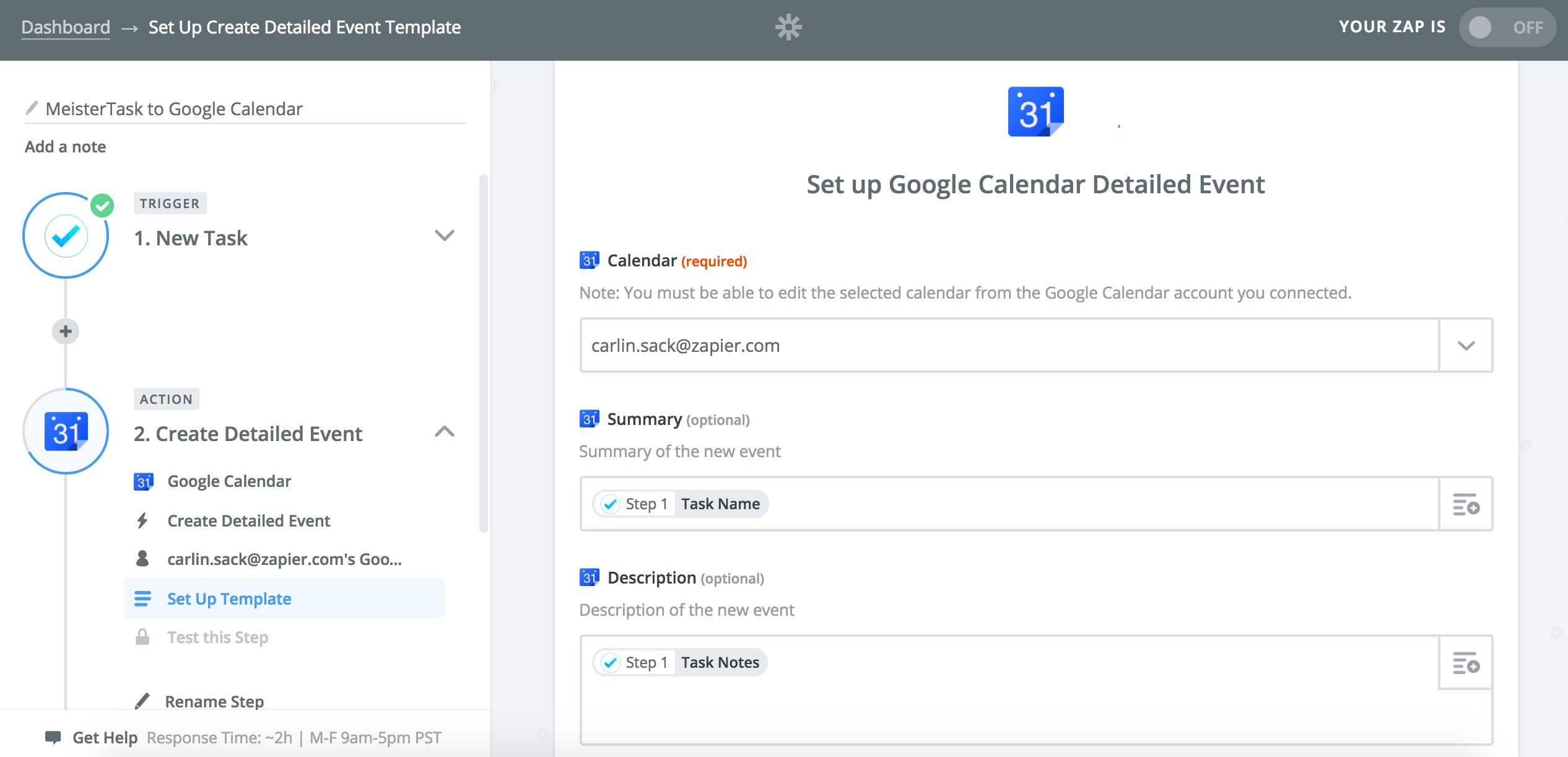Screen dimensions: 1568x757
Task: Click the large Google Calendar logo
Action: tap(1036, 112)
